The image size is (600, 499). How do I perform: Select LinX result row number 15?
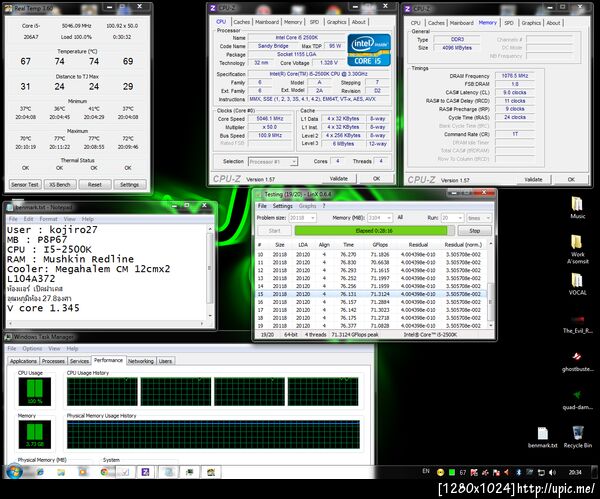coord(371,294)
